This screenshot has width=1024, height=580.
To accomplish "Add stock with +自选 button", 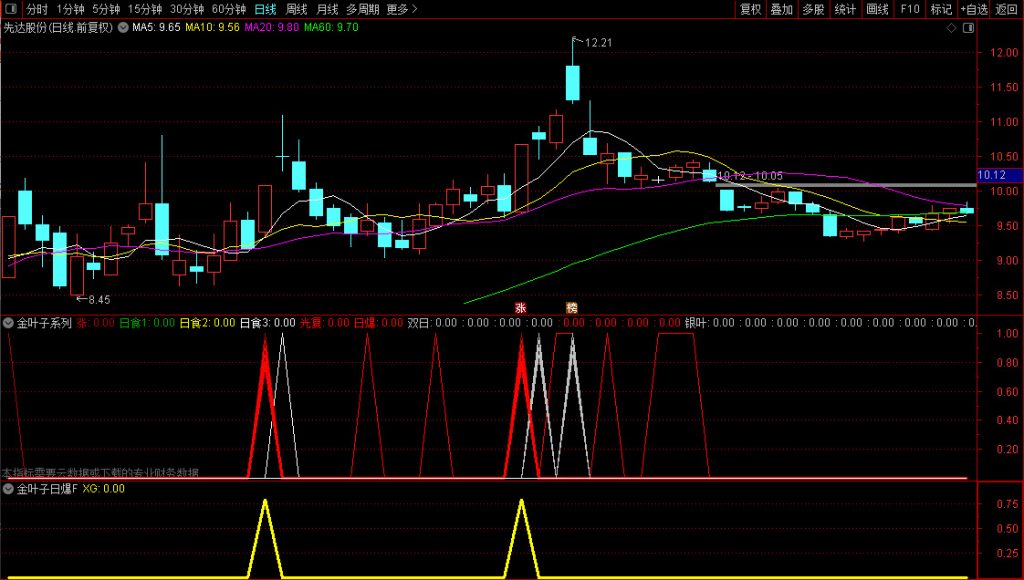I will click(974, 9).
